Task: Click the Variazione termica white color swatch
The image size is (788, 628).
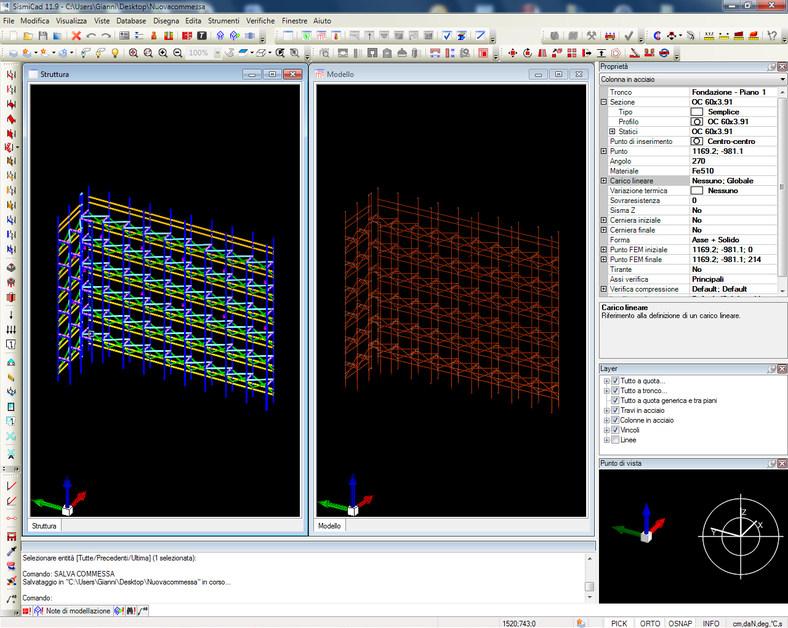Action: pyautogui.click(x=697, y=190)
